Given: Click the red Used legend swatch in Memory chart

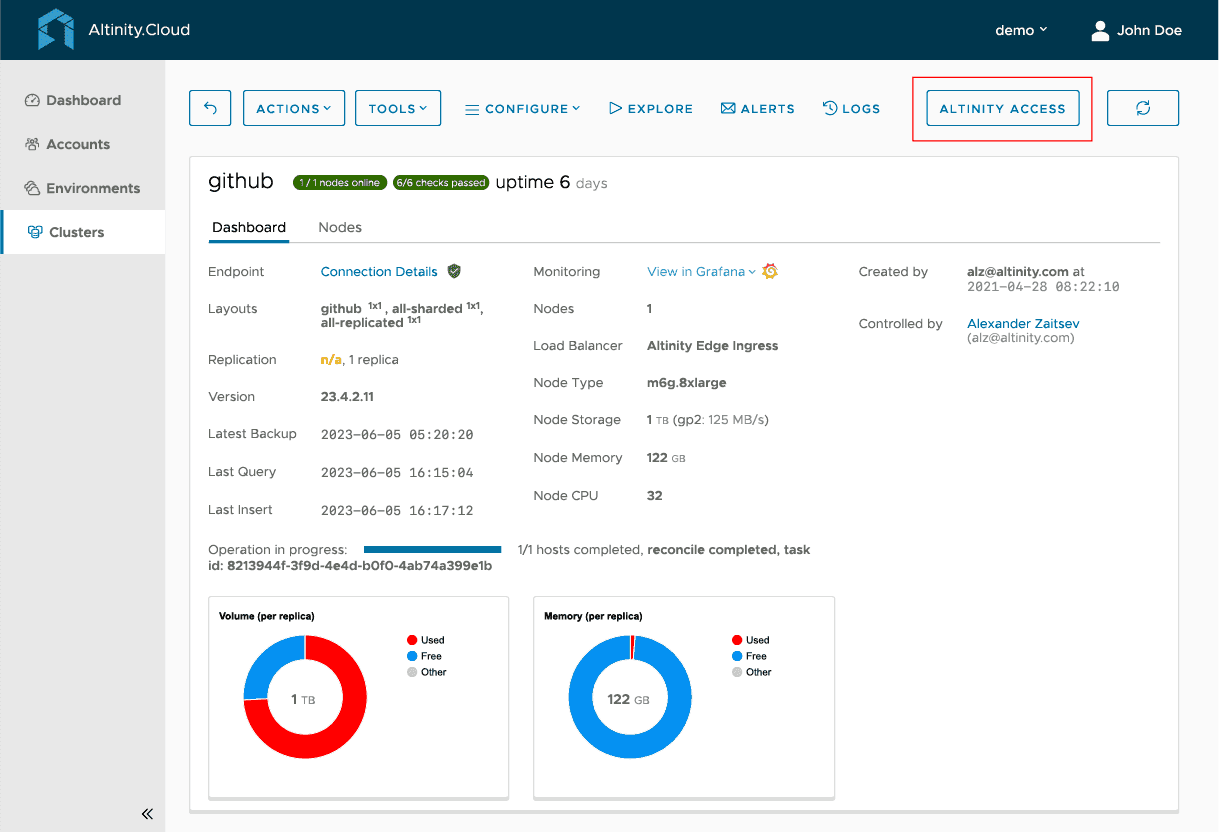Looking at the screenshot, I should click(x=738, y=640).
